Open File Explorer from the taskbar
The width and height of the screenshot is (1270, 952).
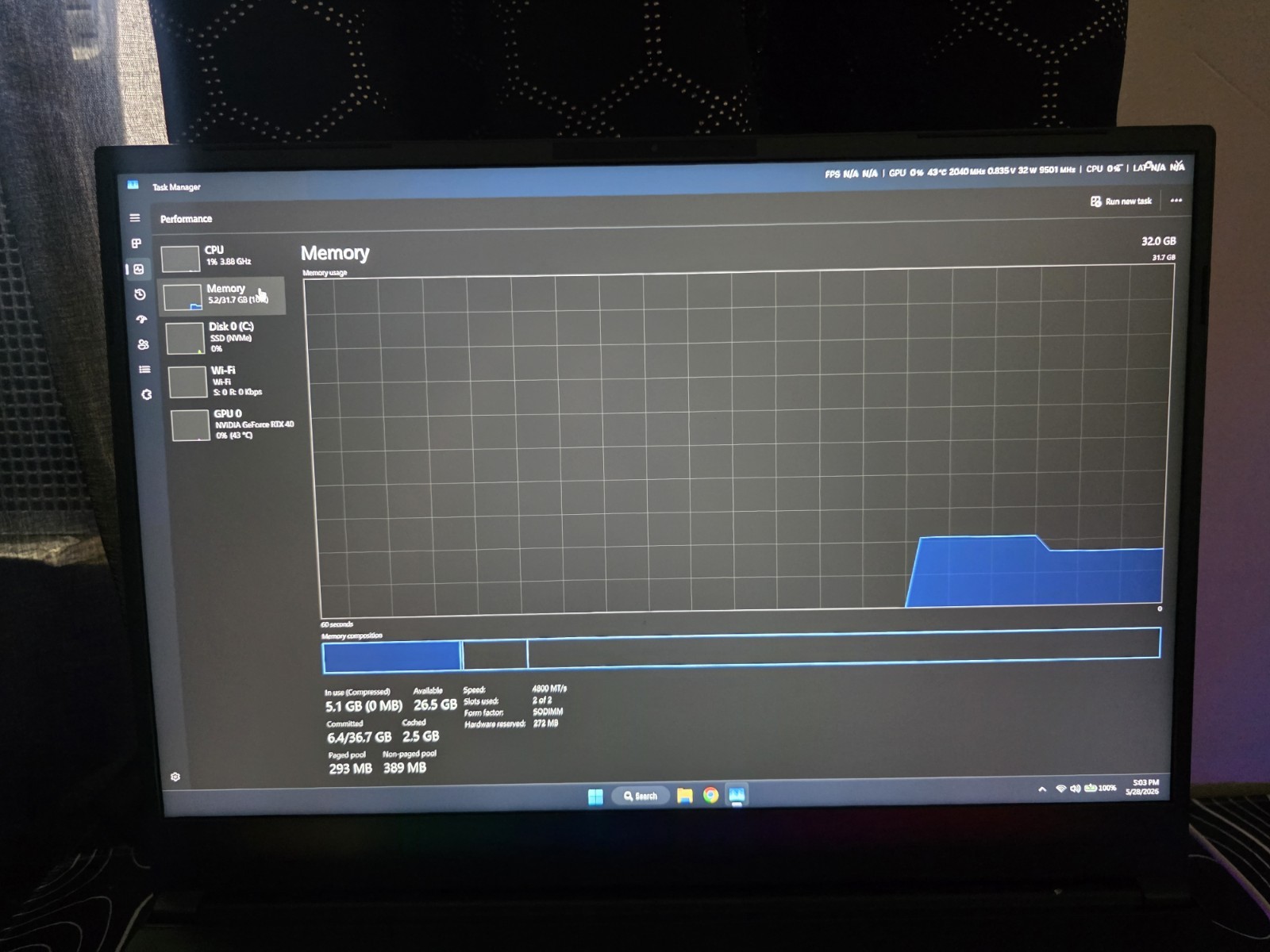[685, 796]
